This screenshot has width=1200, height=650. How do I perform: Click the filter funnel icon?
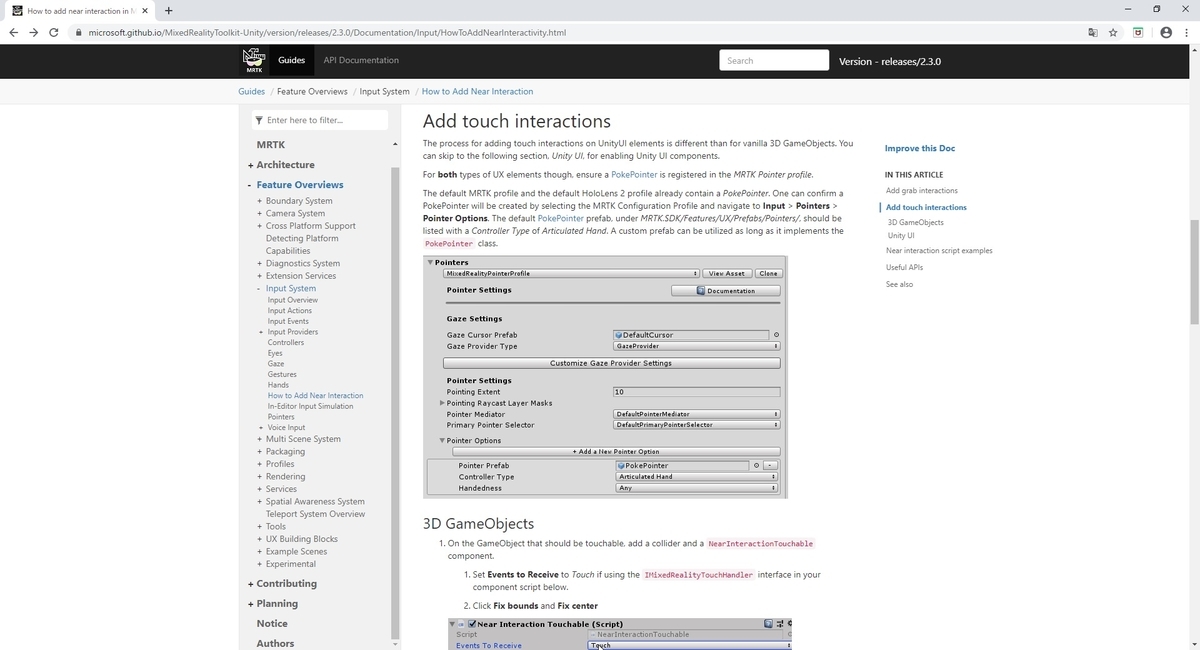(x=260, y=120)
